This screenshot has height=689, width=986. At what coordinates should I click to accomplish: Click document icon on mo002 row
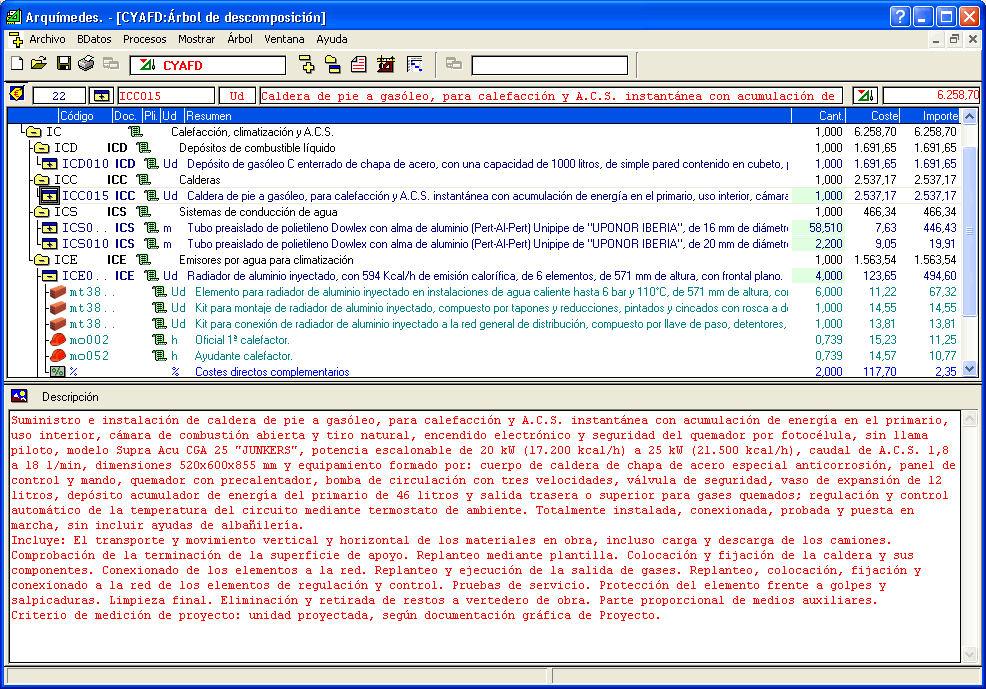pos(159,340)
